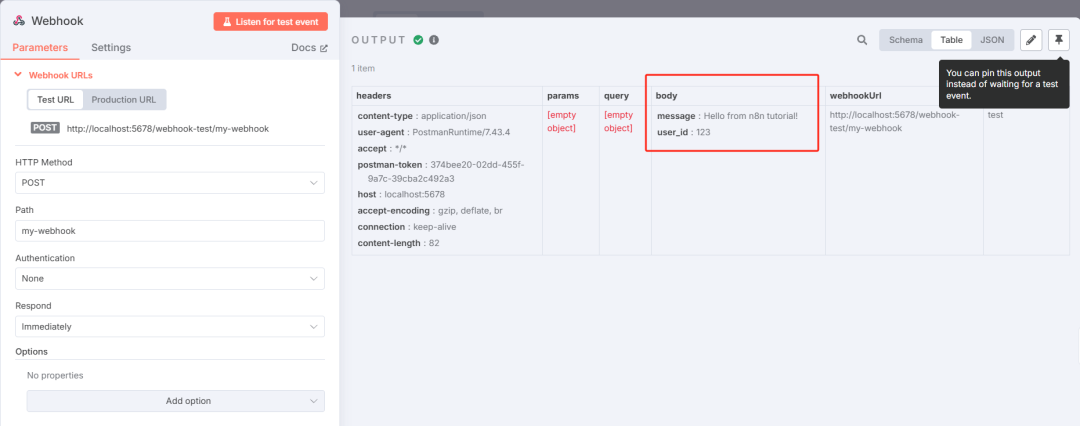The width and height of the screenshot is (1080, 426).
Task: Click the Docs external link icon
Action: (324, 48)
